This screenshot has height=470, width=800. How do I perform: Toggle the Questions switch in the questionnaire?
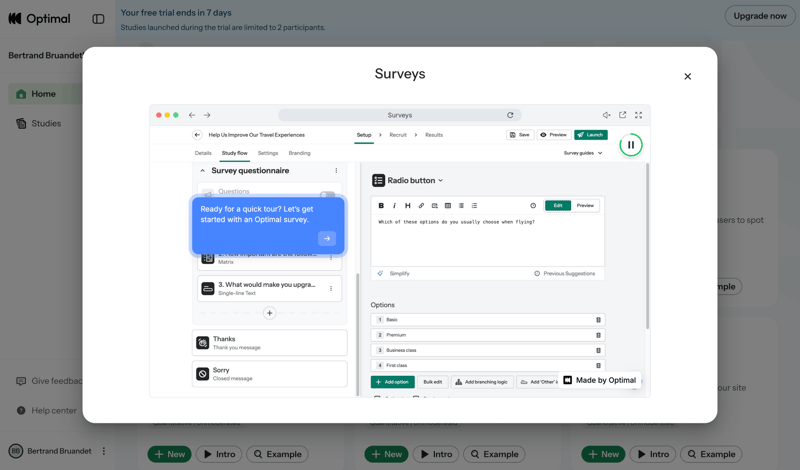(x=327, y=194)
